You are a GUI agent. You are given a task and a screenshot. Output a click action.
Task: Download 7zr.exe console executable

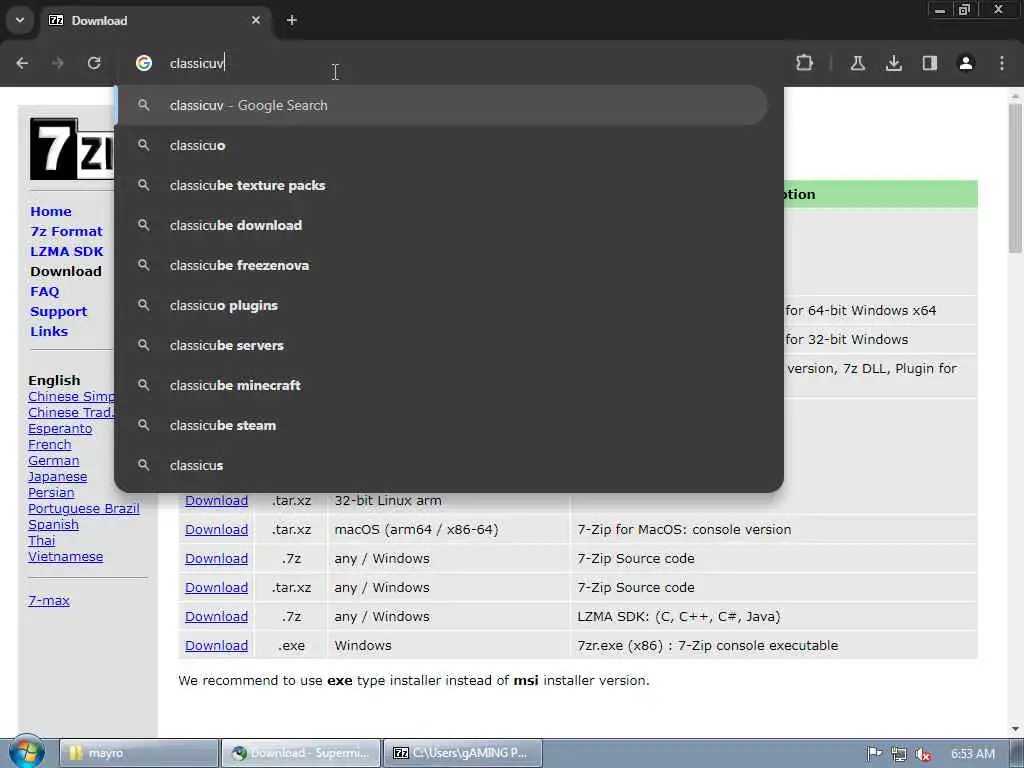[216, 645]
